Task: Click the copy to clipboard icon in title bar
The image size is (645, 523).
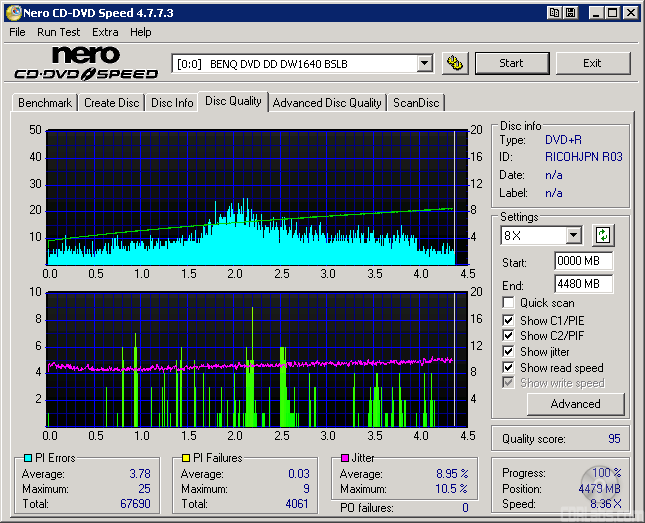Action: [554, 13]
